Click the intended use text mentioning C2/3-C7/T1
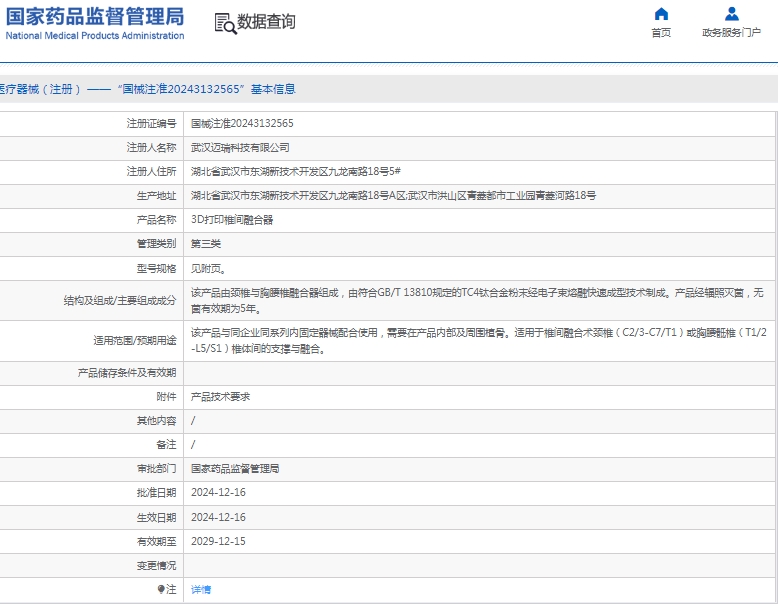 479,340
